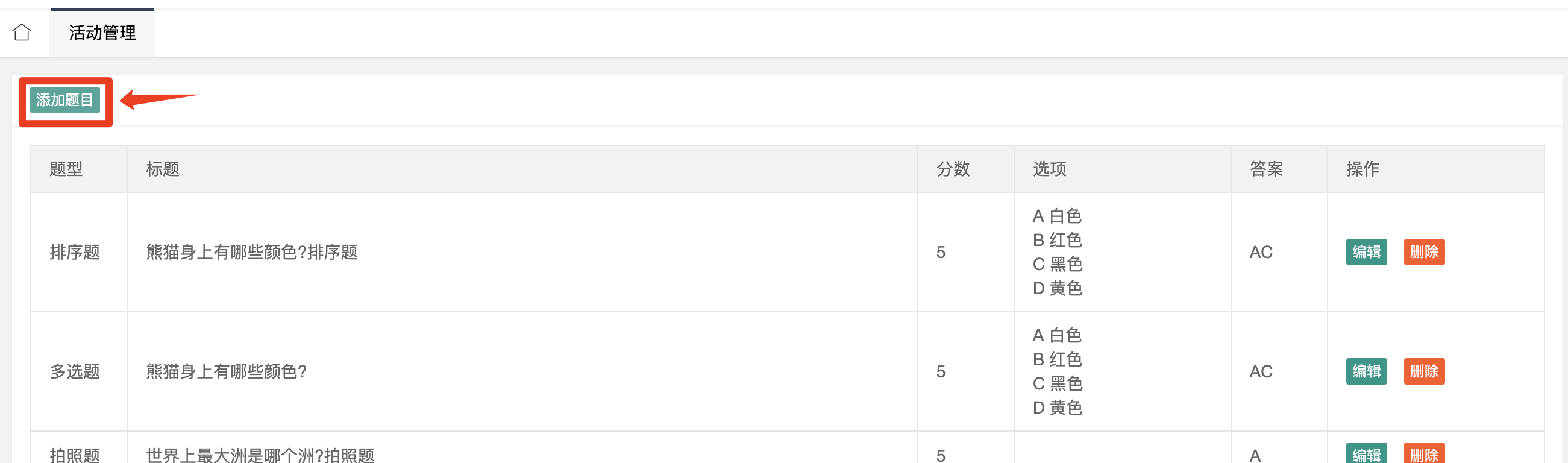1568x463 pixels.
Task: Click the 操作 column header
Action: (1363, 169)
